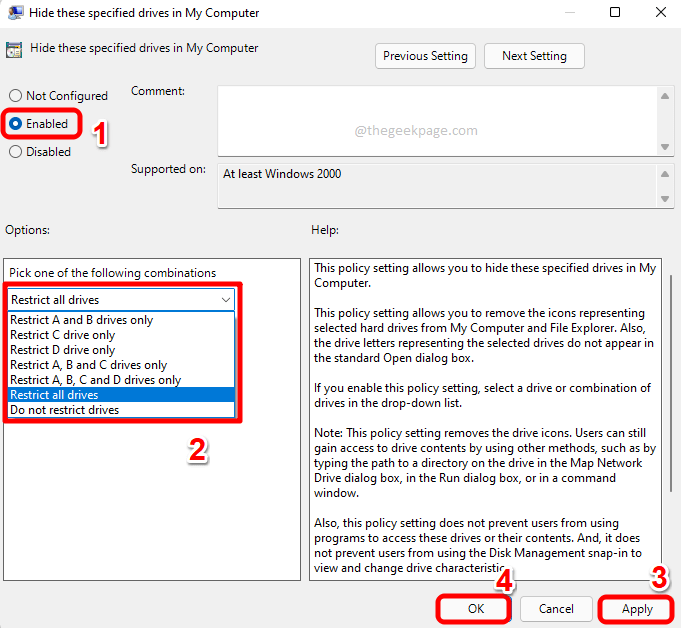Choose Do not restrict drives option
Image resolution: width=681 pixels, height=628 pixels.
pos(64,410)
